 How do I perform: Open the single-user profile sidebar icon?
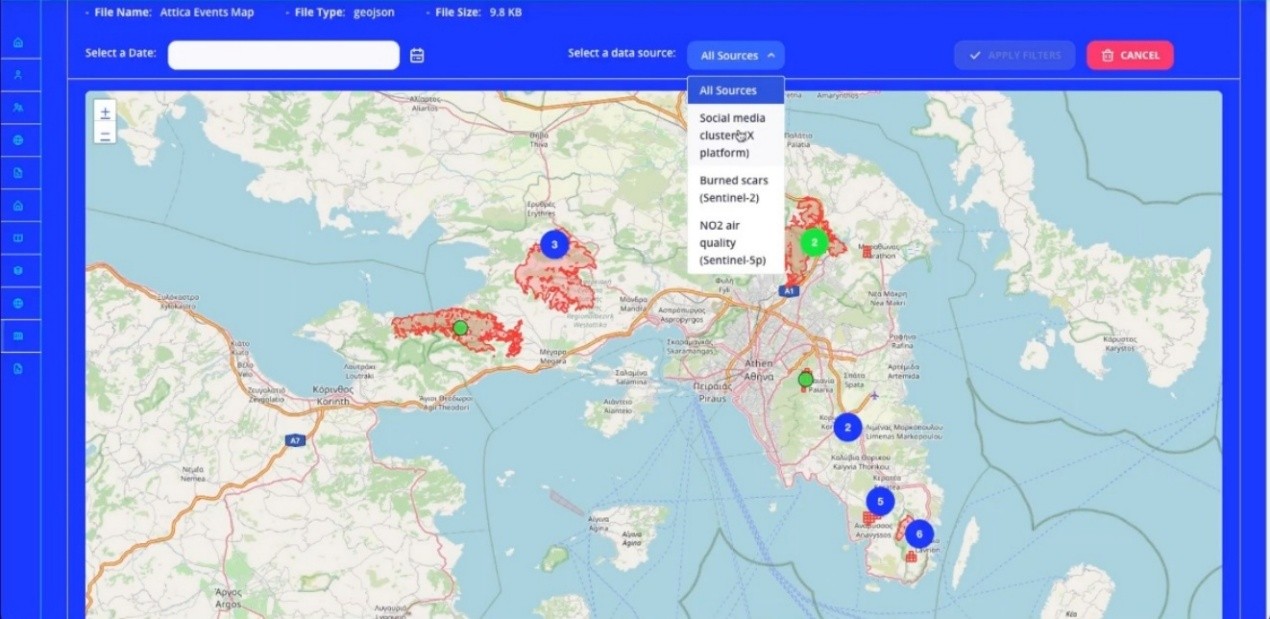(x=18, y=75)
